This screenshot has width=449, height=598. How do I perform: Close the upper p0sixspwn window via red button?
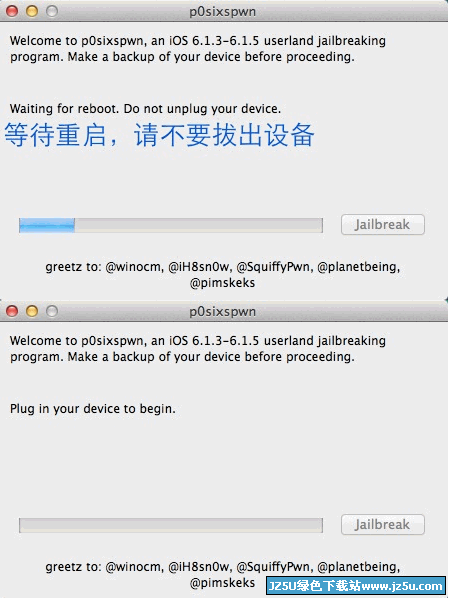[12, 11]
